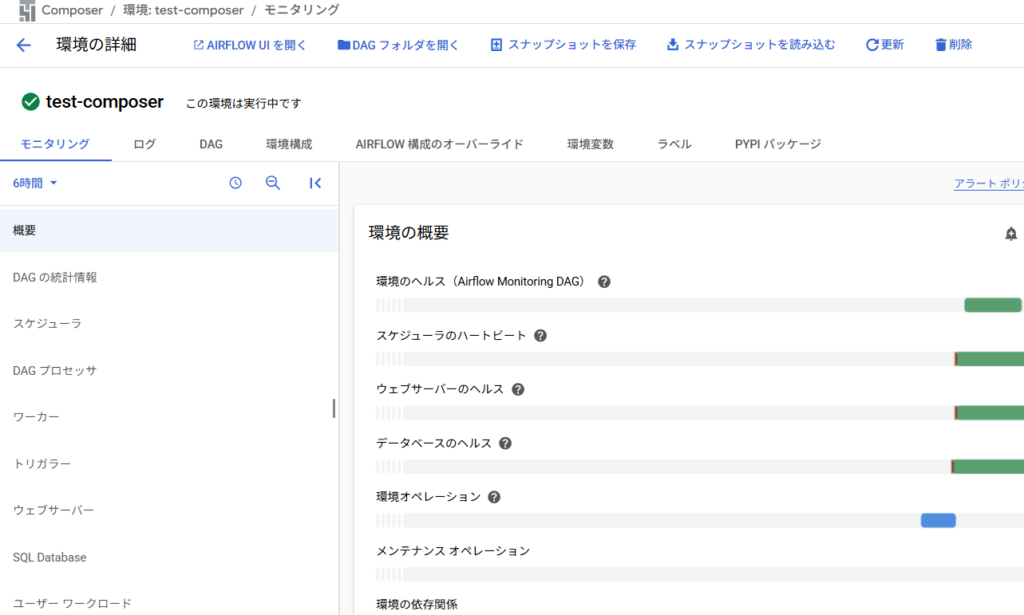Click the blue 環境オペレーション timeline segment

point(938,520)
